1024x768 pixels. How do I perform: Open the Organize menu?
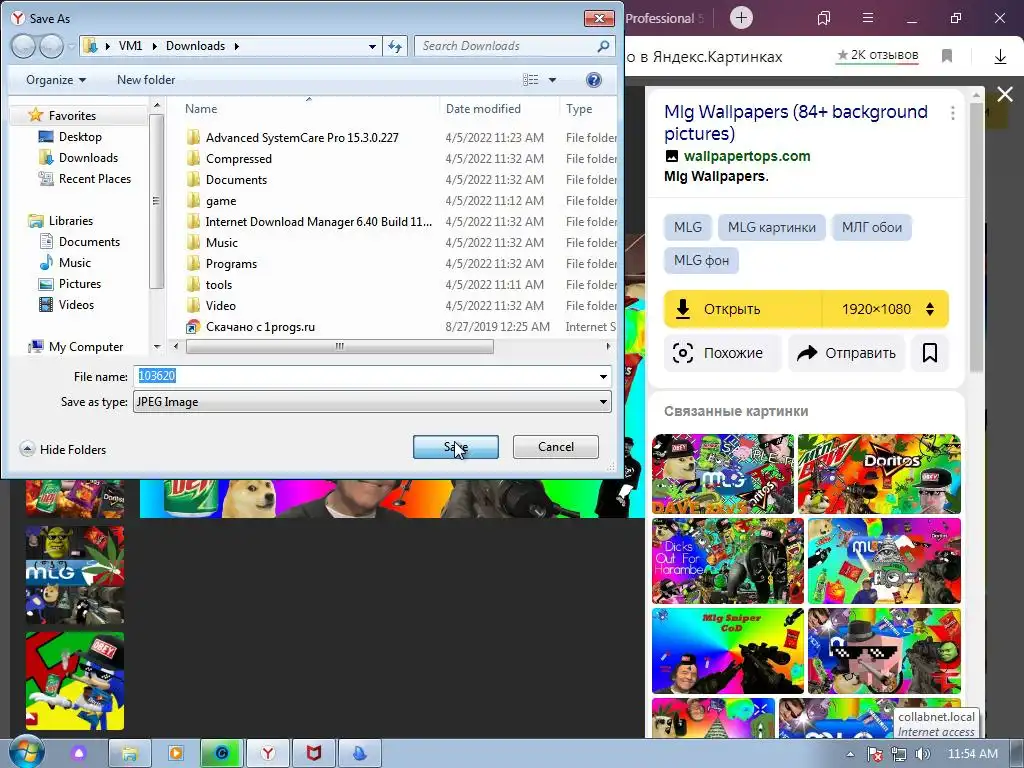(56, 80)
